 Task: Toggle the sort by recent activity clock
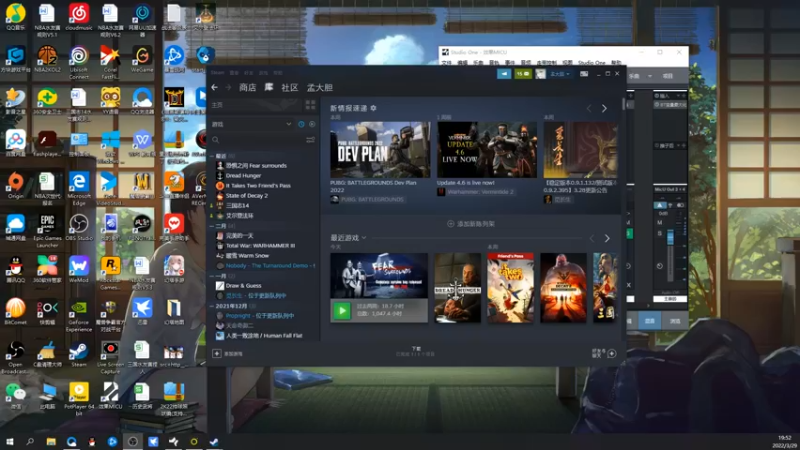tap(301, 124)
